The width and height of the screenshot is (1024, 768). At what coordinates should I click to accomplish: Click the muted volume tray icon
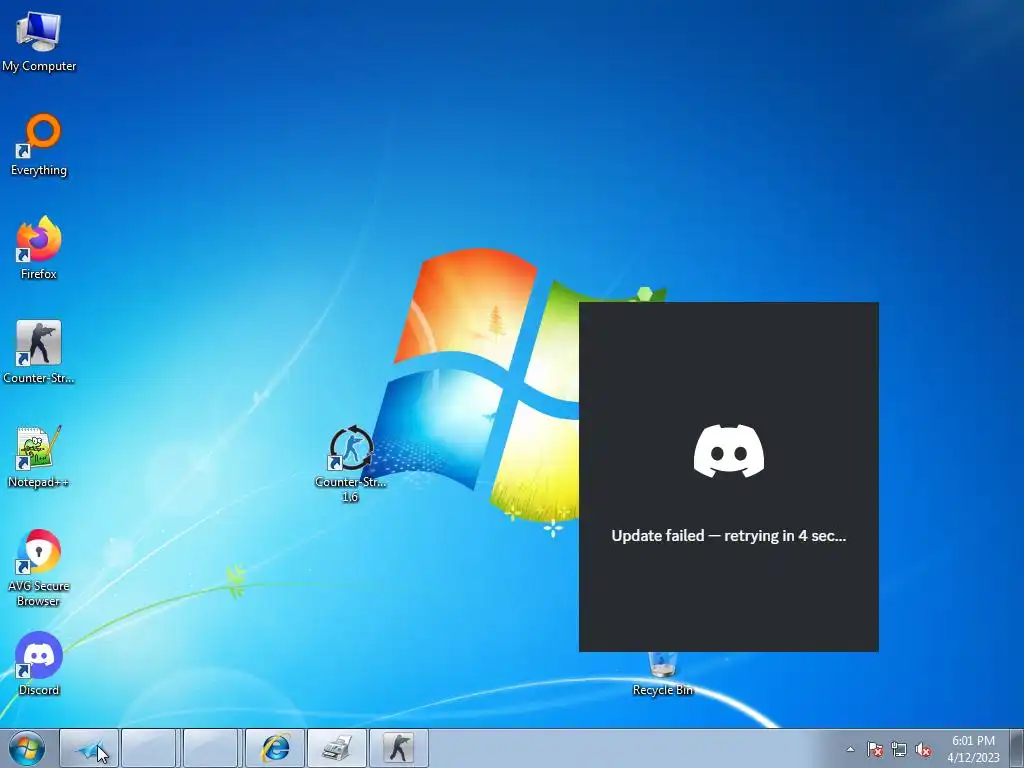[923, 749]
